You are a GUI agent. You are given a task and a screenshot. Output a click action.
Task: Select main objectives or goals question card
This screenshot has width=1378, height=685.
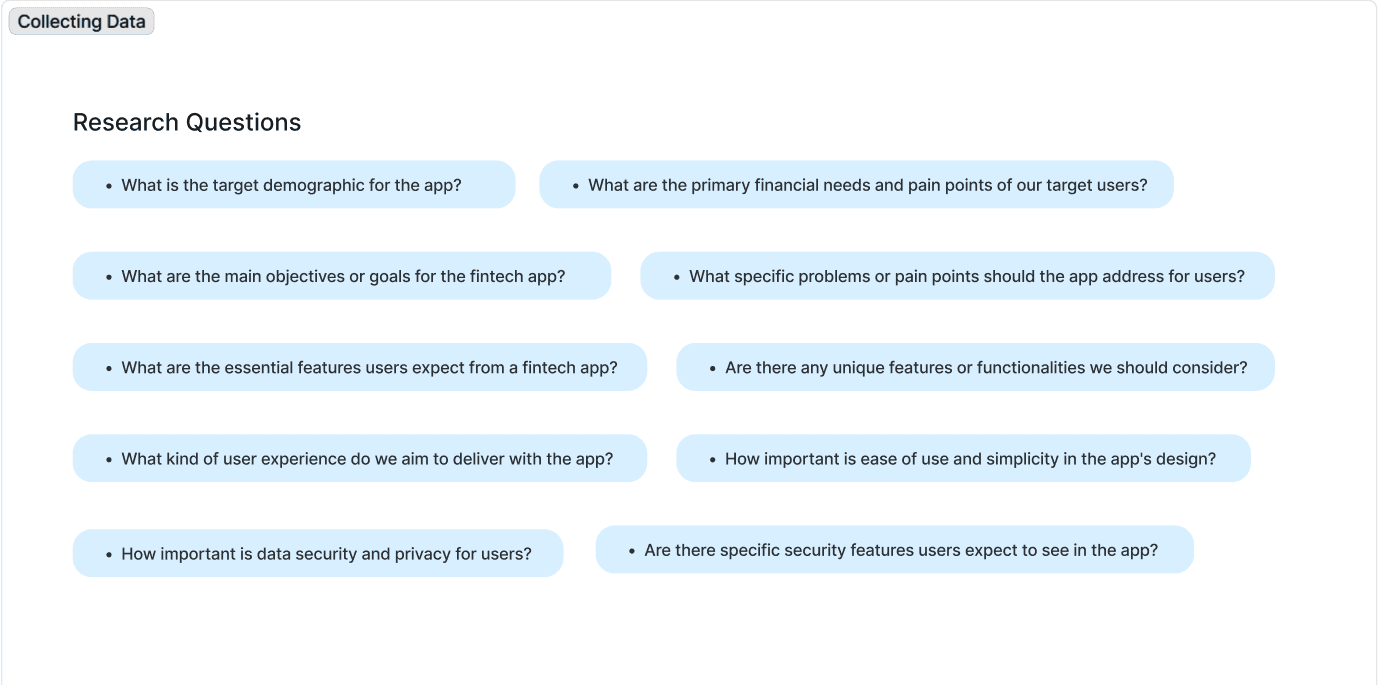pyautogui.click(x=342, y=276)
